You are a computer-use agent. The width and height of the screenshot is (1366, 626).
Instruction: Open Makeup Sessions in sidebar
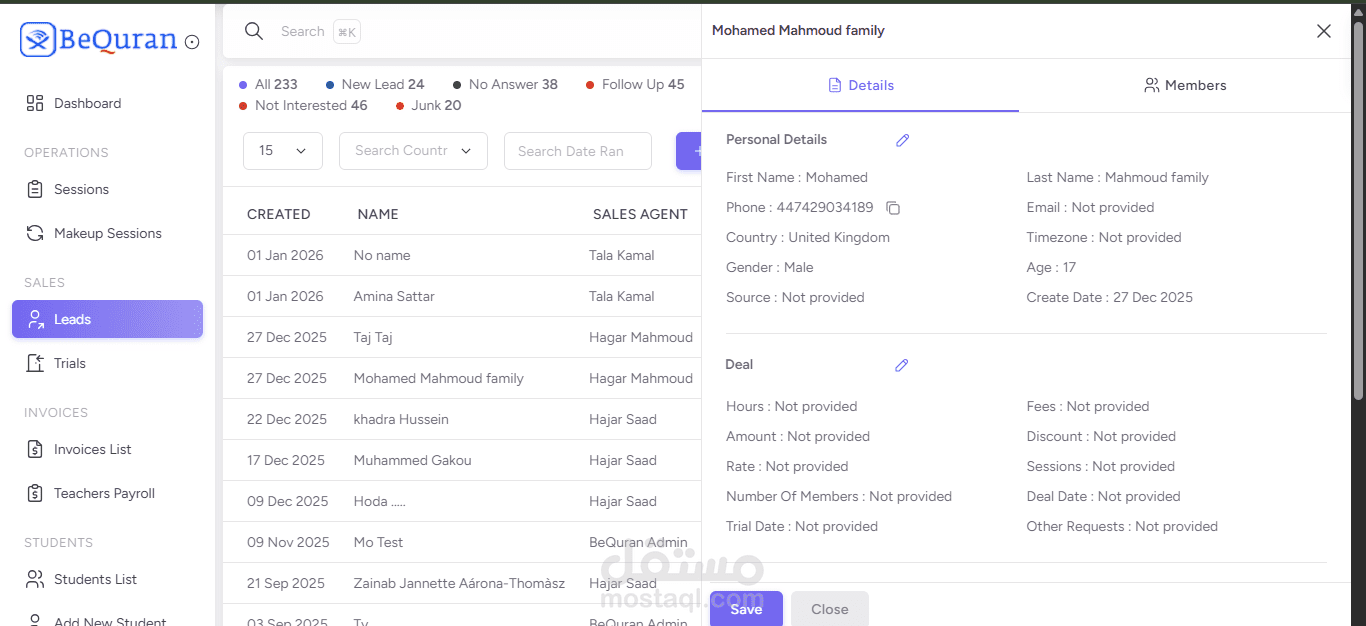107,233
